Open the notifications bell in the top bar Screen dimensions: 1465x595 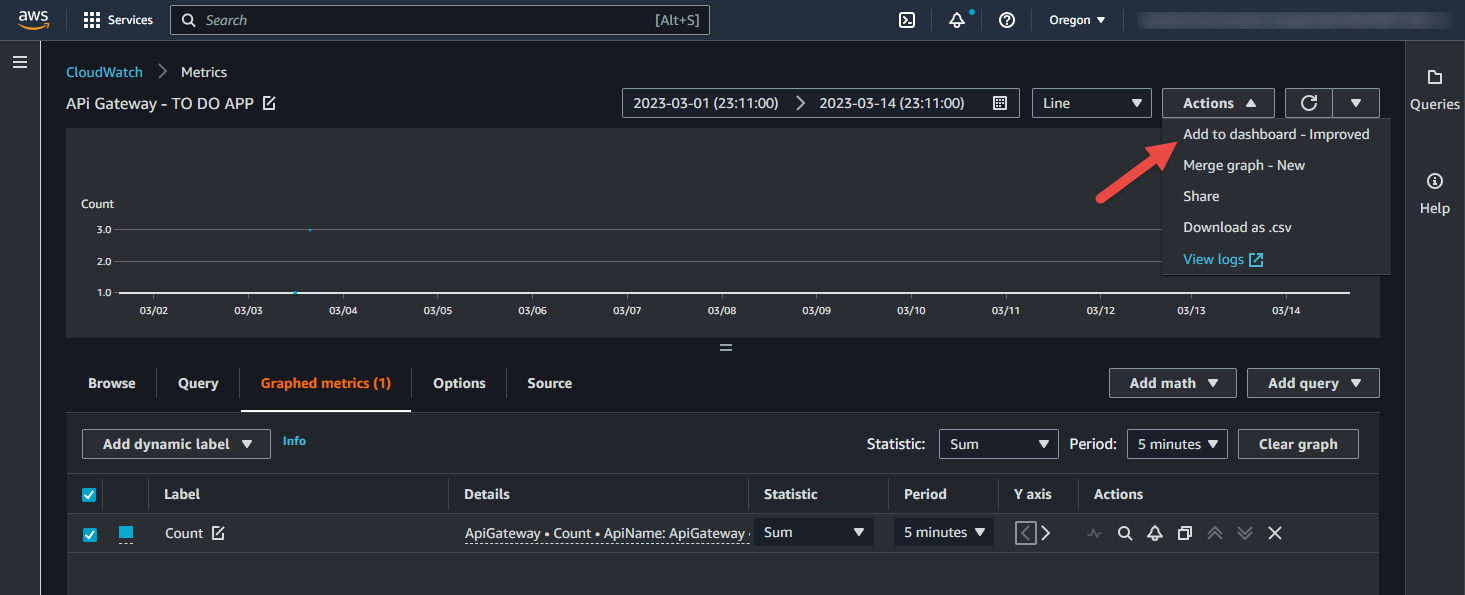(x=957, y=20)
